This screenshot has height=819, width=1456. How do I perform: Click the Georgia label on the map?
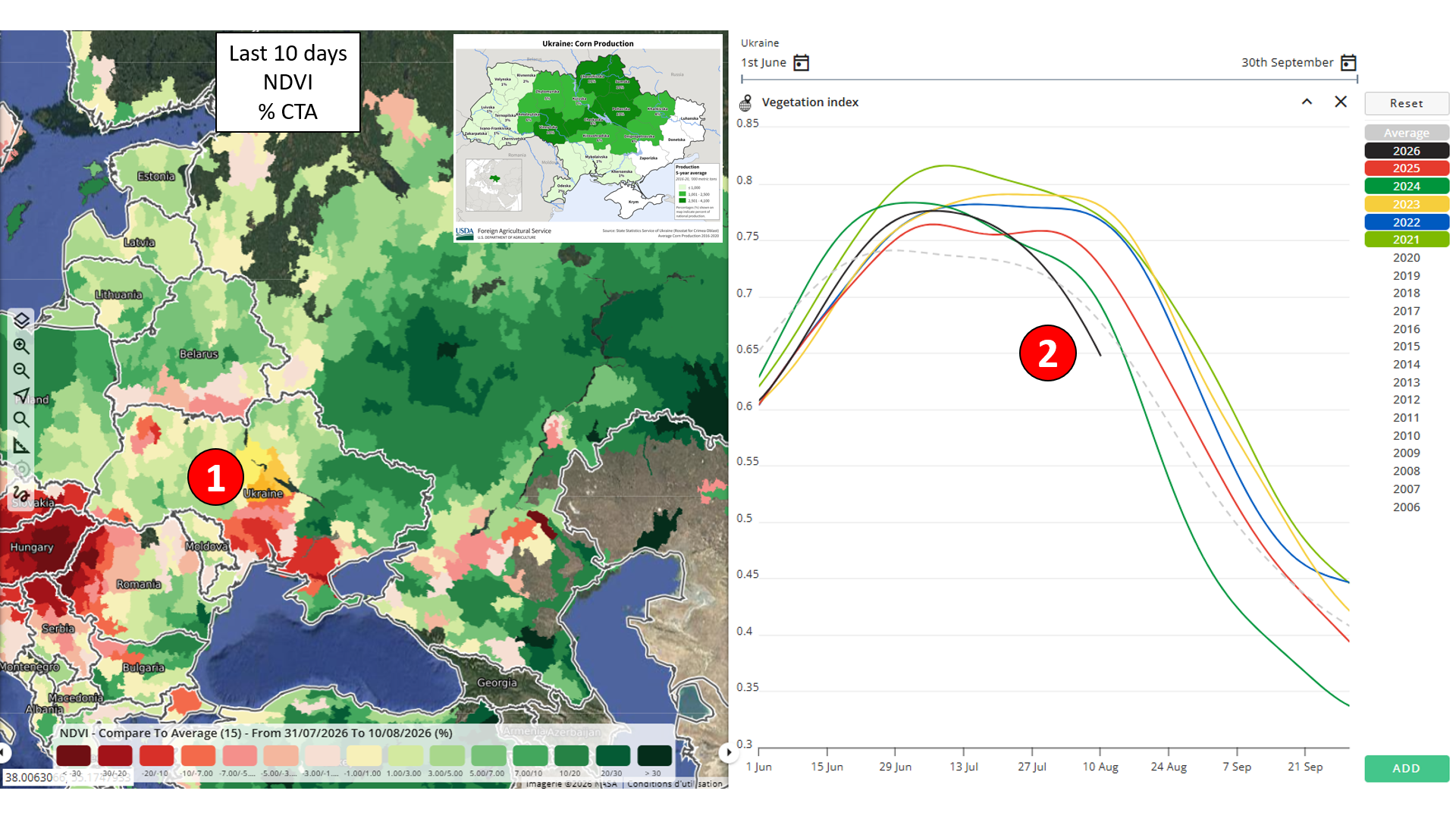pos(497,683)
